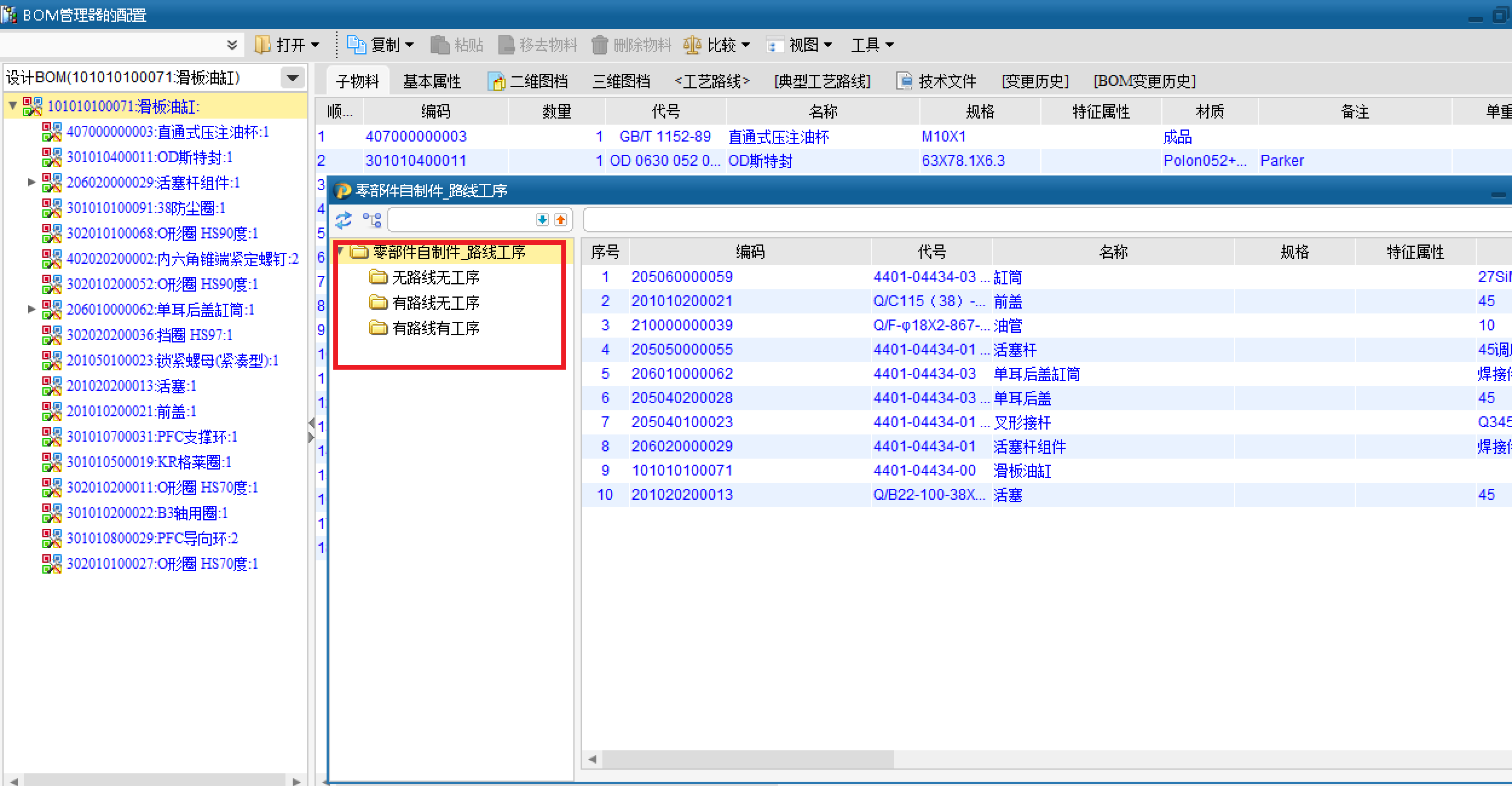Expand the 206020000029 活塞杆组件 tree node
Viewport: 1512px width, 786px height.
(x=31, y=182)
